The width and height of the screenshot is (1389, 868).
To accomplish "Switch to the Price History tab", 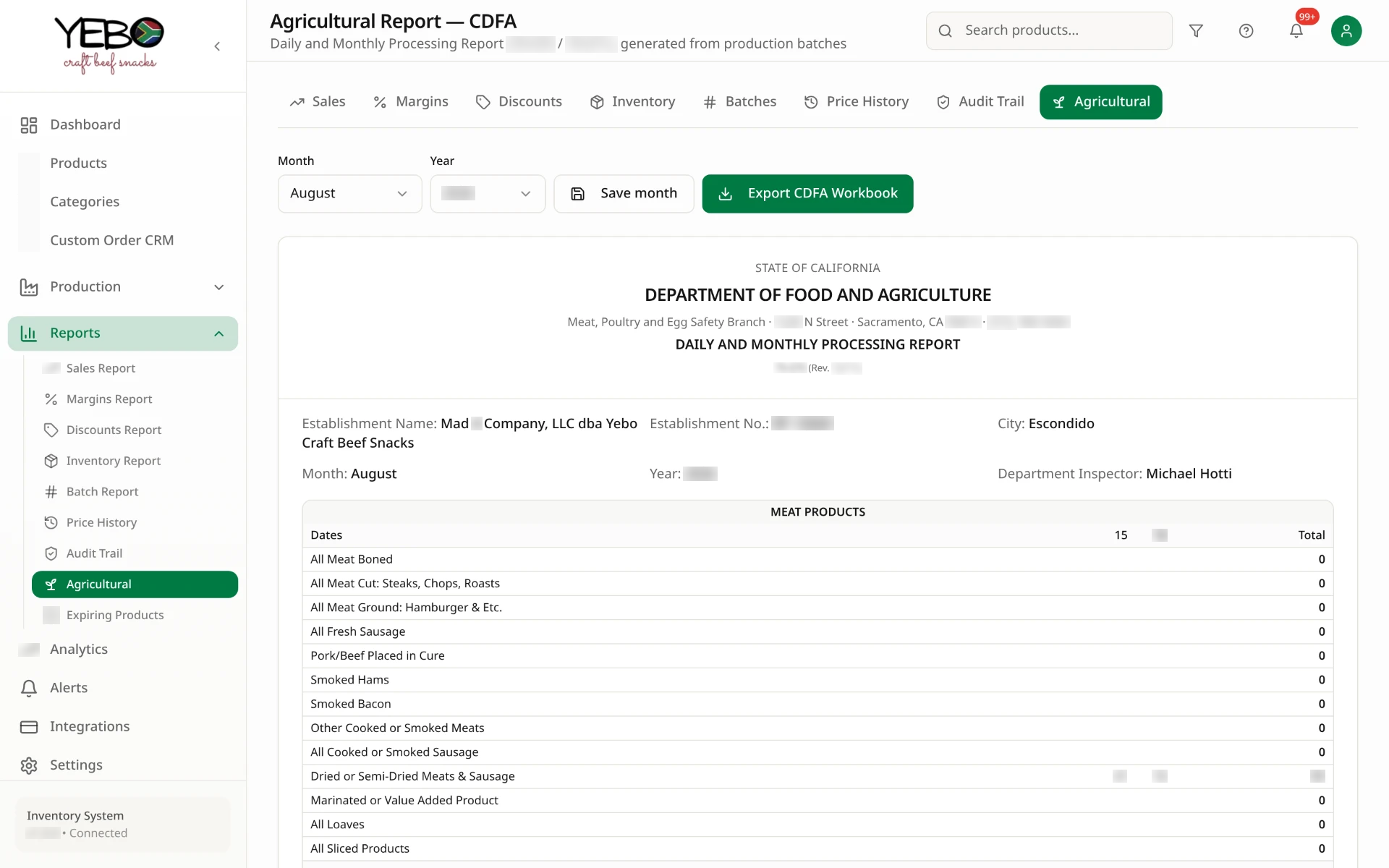I will (x=857, y=102).
